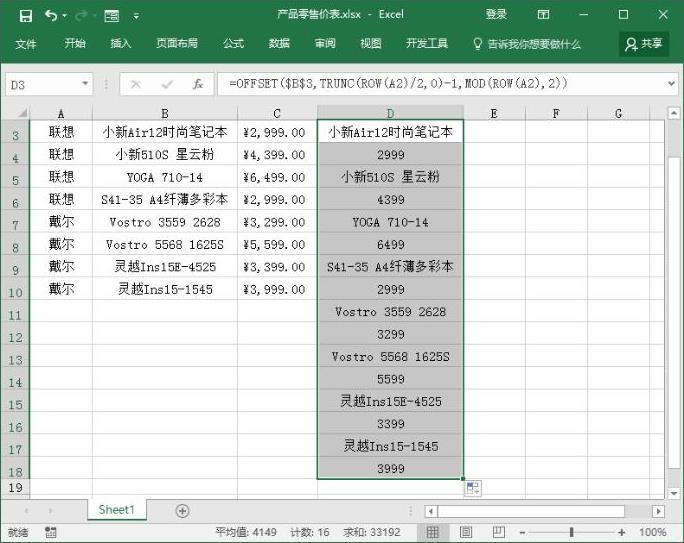Expand the Name Box dropdown arrow
The width and height of the screenshot is (684, 543).
click(85, 84)
